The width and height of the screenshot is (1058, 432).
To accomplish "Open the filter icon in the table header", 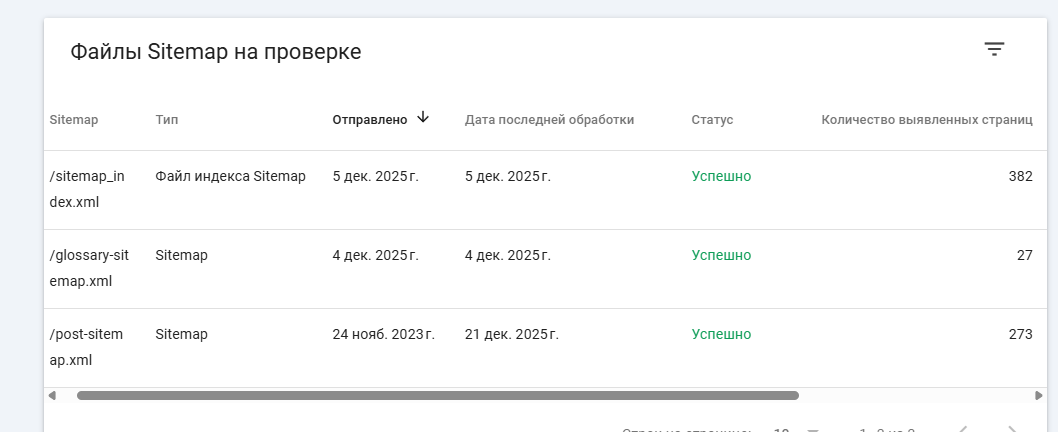I will (993, 49).
